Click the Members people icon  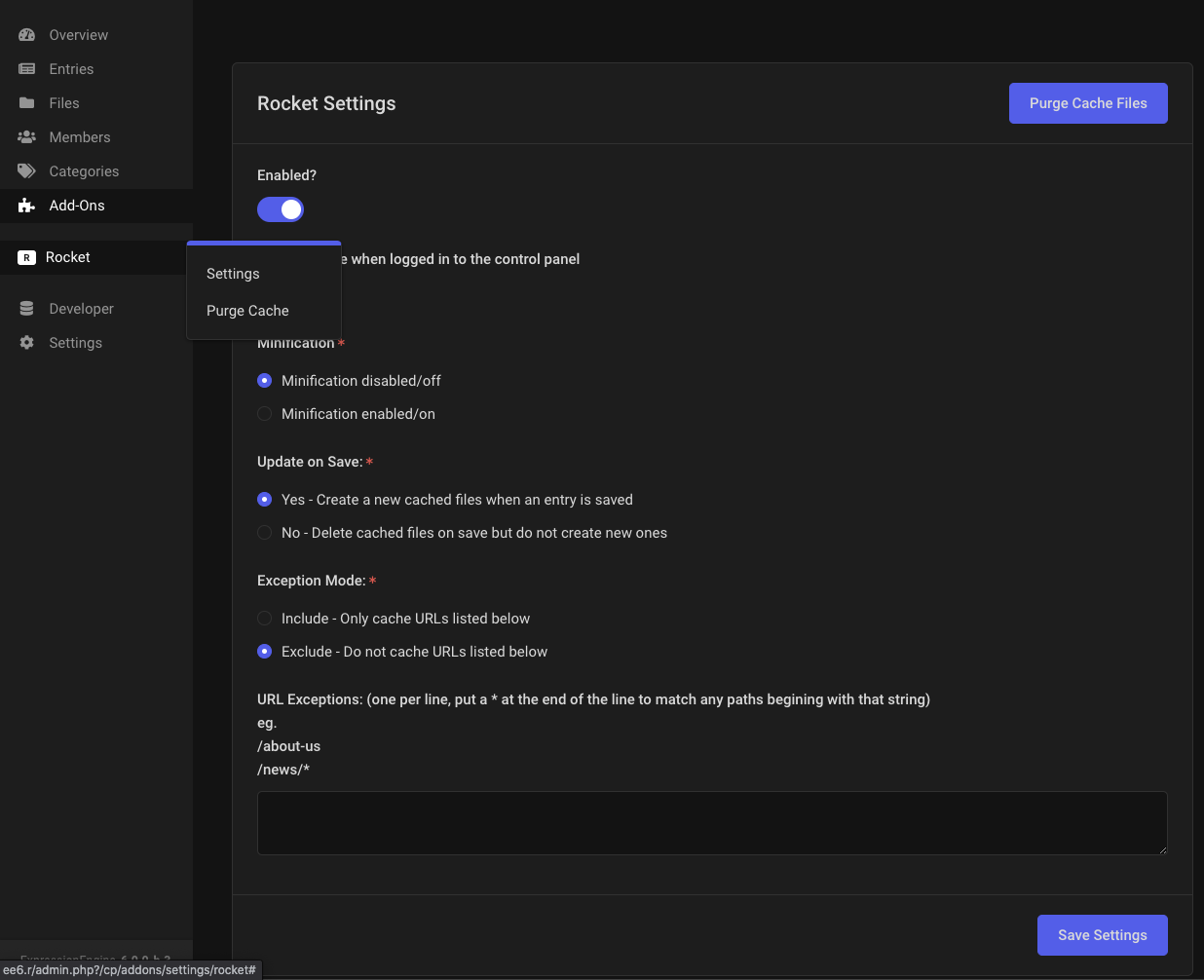[x=27, y=137]
